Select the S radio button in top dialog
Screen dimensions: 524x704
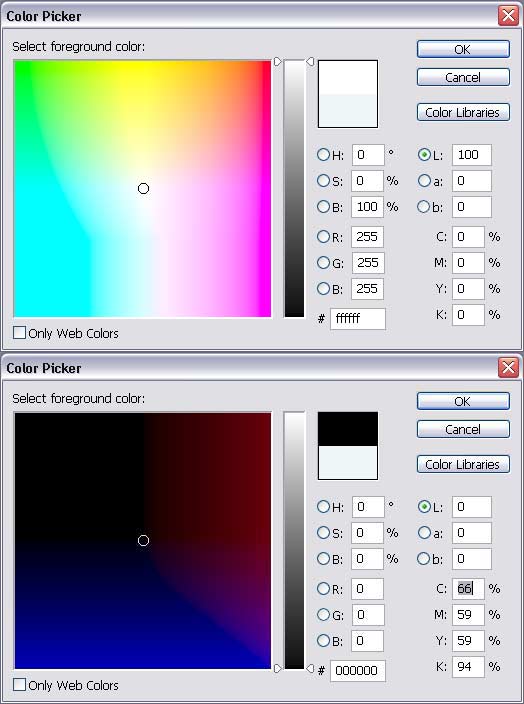pyautogui.click(x=323, y=180)
